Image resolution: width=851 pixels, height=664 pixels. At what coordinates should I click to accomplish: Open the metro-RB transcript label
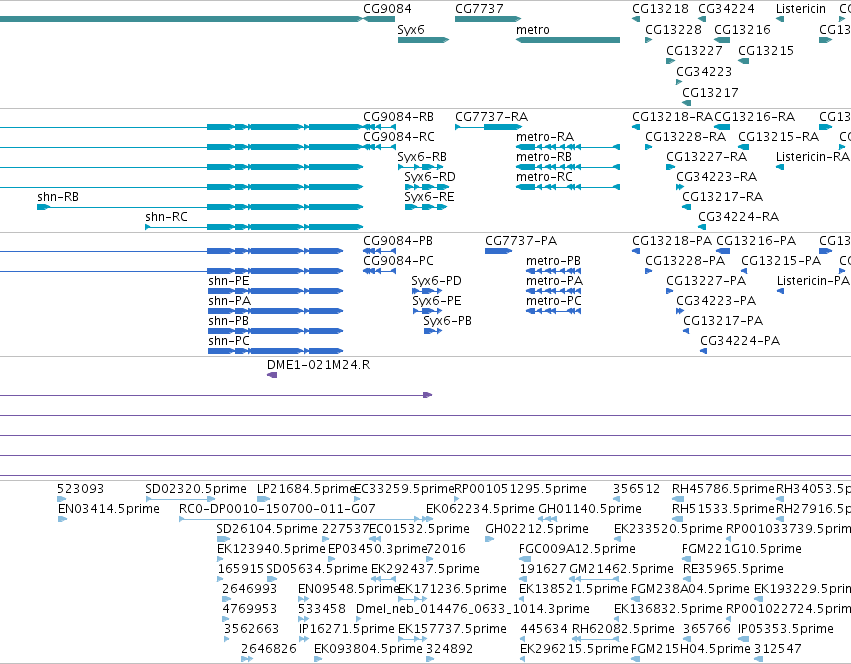point(544,157)
